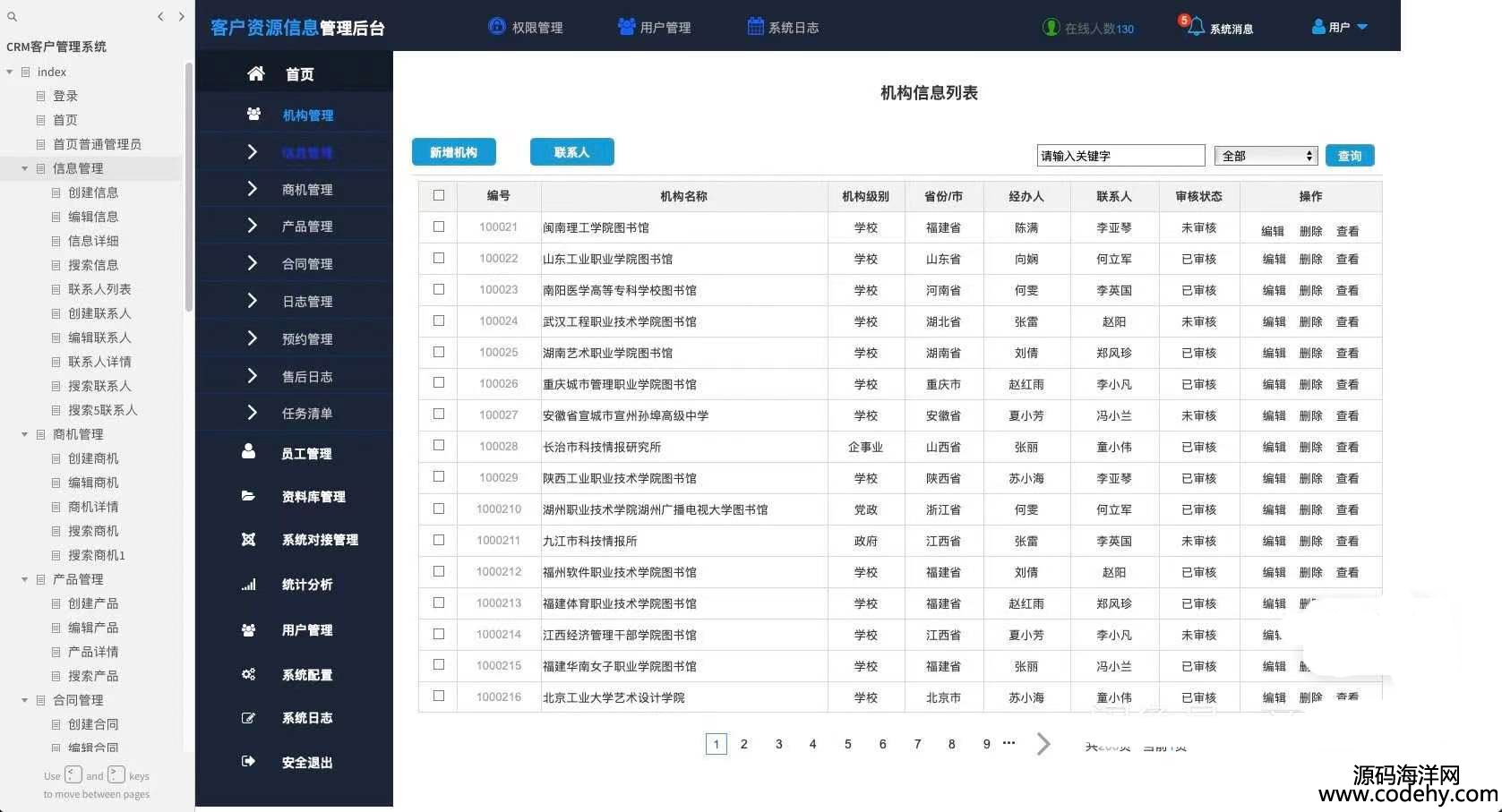Click the 联系人 button
The width and height of the screenshot is (1502, 812).
(x=571, y=152)
